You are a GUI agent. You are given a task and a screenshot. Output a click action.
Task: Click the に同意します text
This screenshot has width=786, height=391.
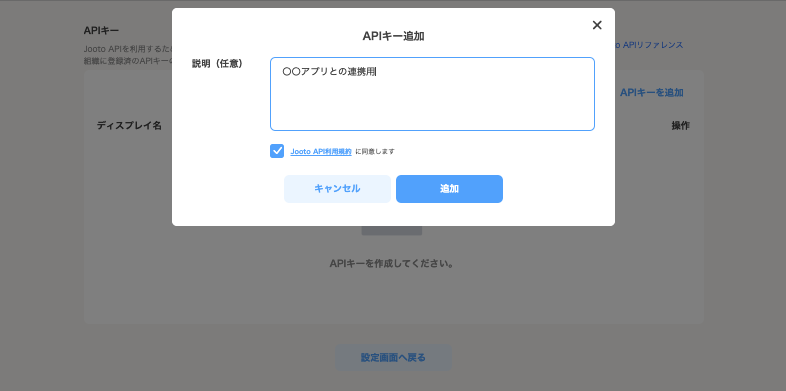[375, 151]
